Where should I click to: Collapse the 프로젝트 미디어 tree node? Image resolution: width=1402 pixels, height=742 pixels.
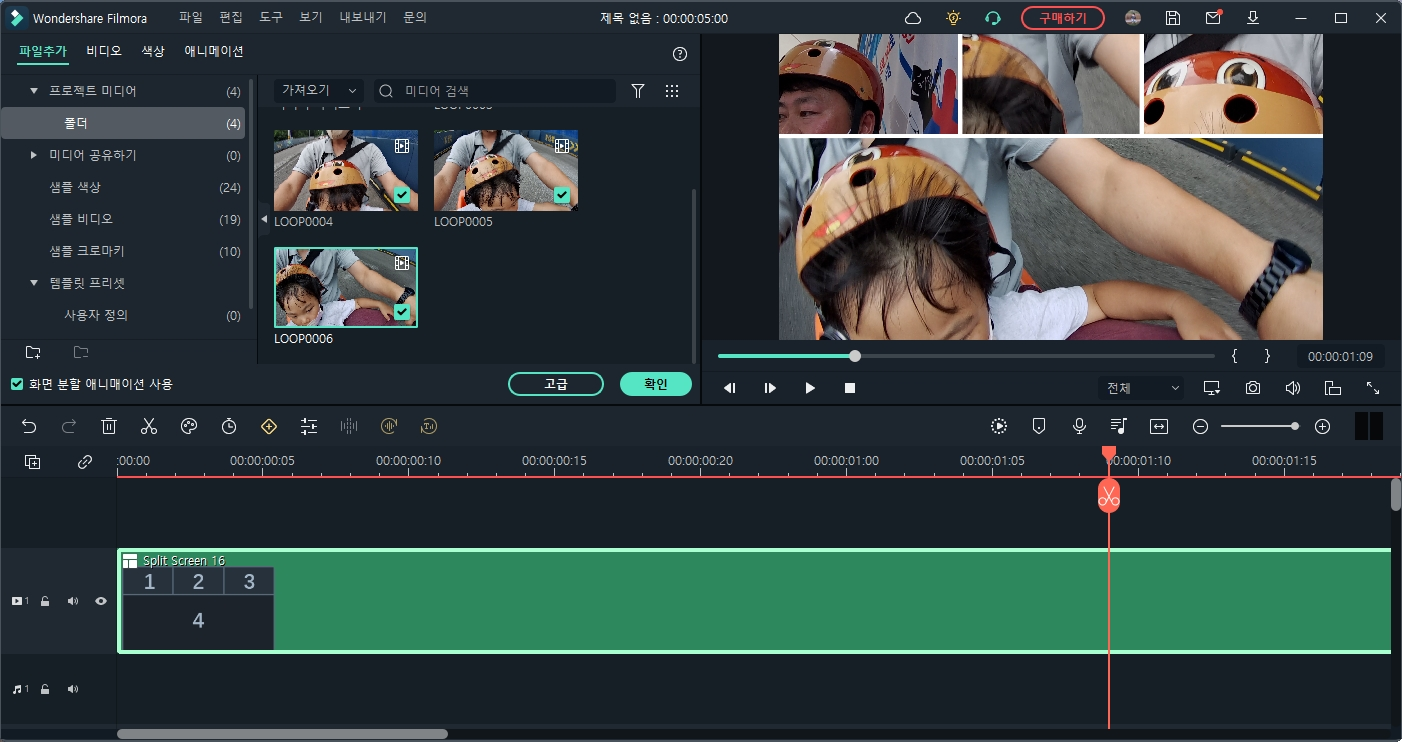33,91
